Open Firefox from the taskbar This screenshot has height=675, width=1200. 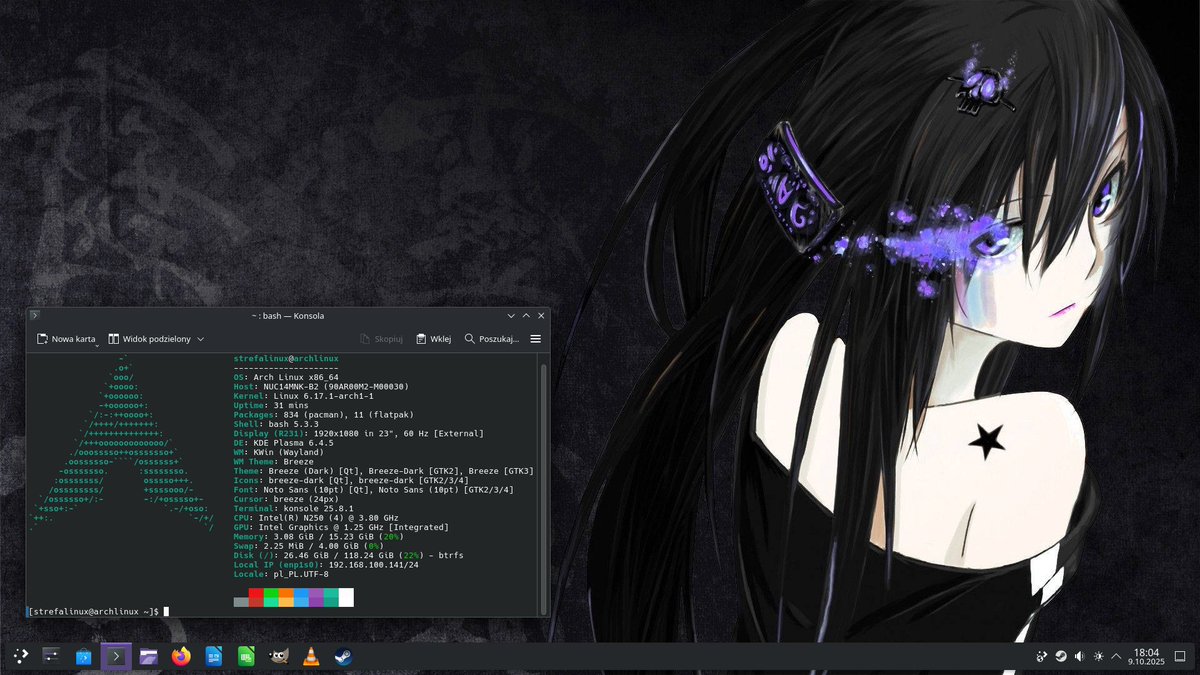181,656
